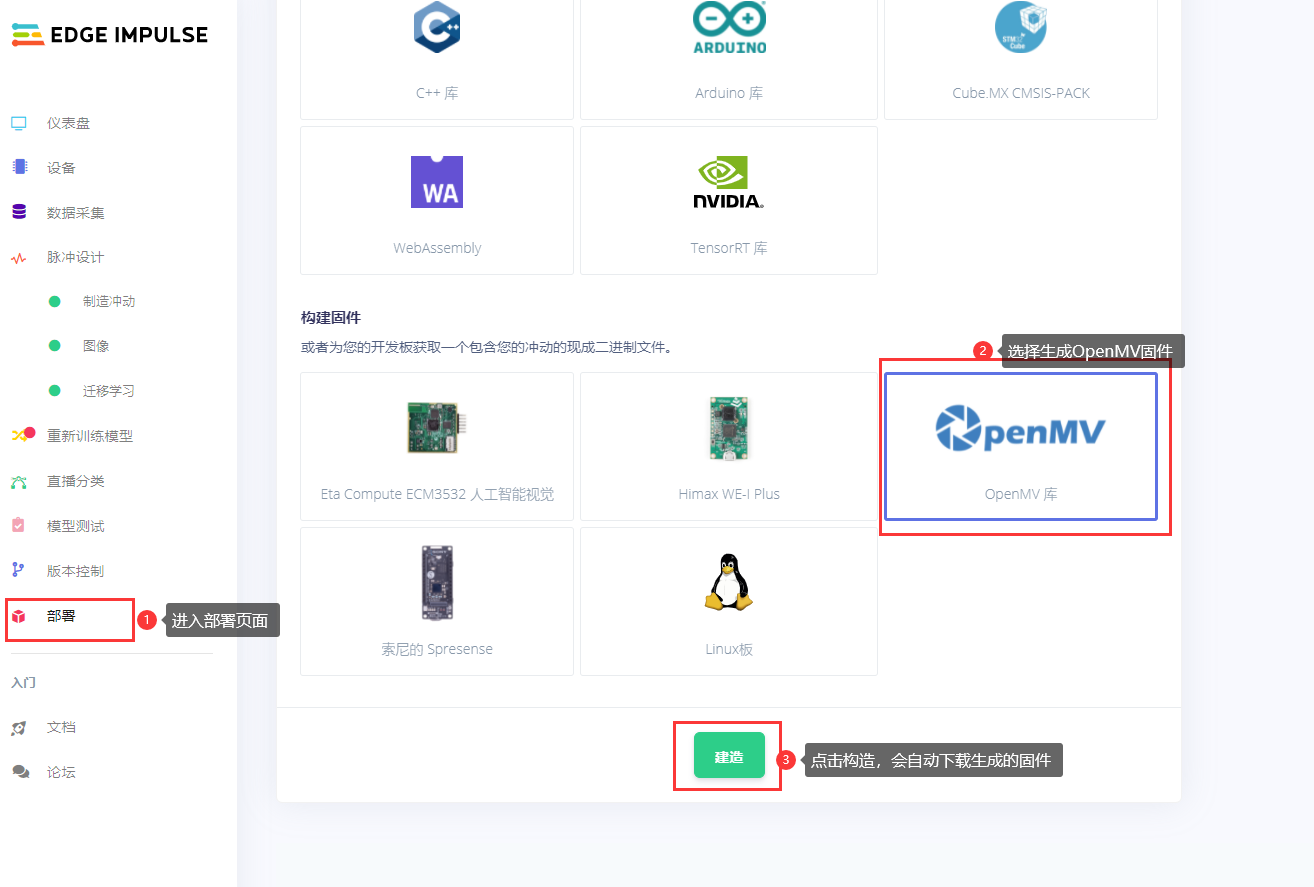Select the OpenMV 库 deployment option
Image resolution: width=1314 pixels, height=887 pixels.
pyautogui.click(x=1022, y=445)
